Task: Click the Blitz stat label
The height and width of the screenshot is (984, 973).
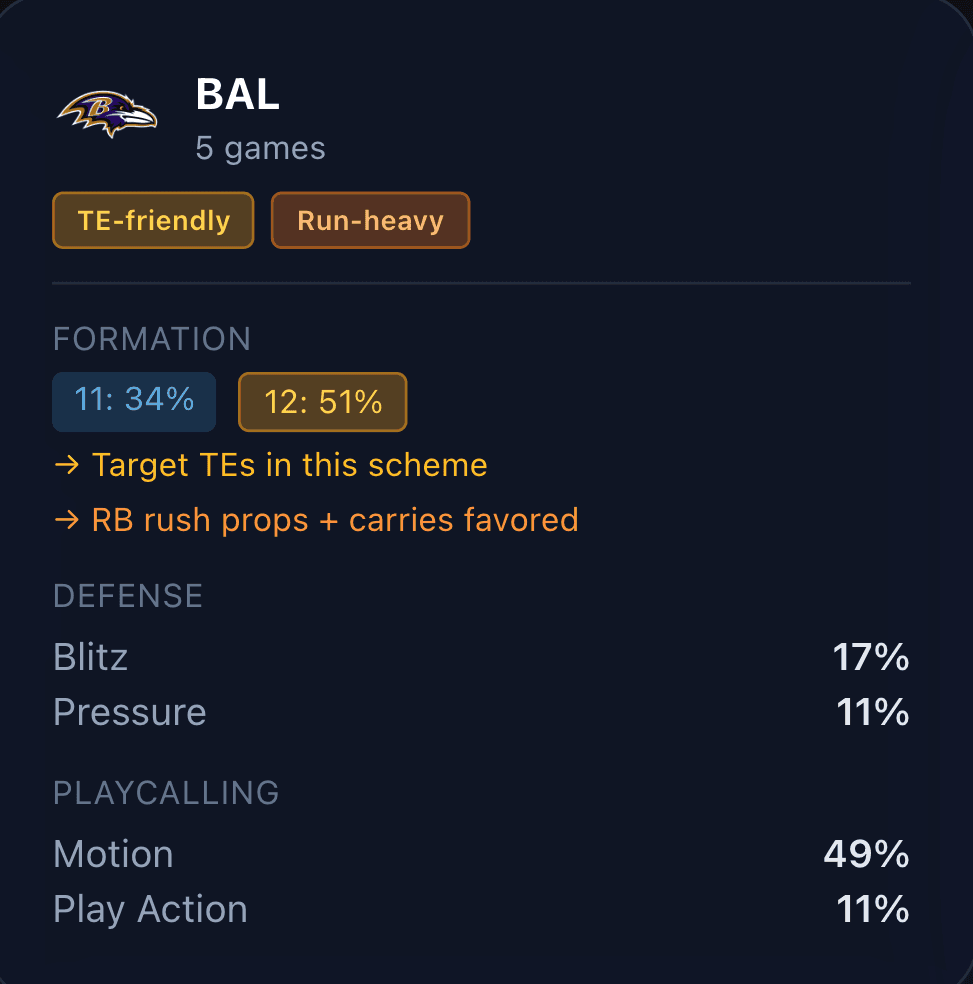Action: (90, 657)
